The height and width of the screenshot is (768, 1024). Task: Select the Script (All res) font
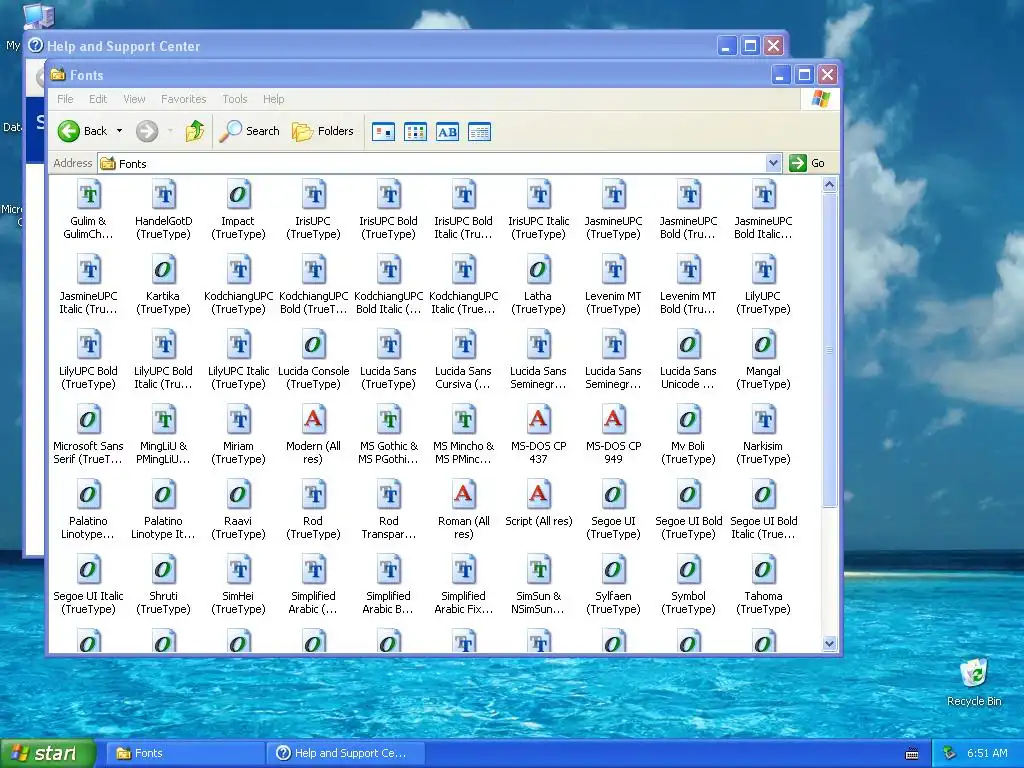(538, 503)
